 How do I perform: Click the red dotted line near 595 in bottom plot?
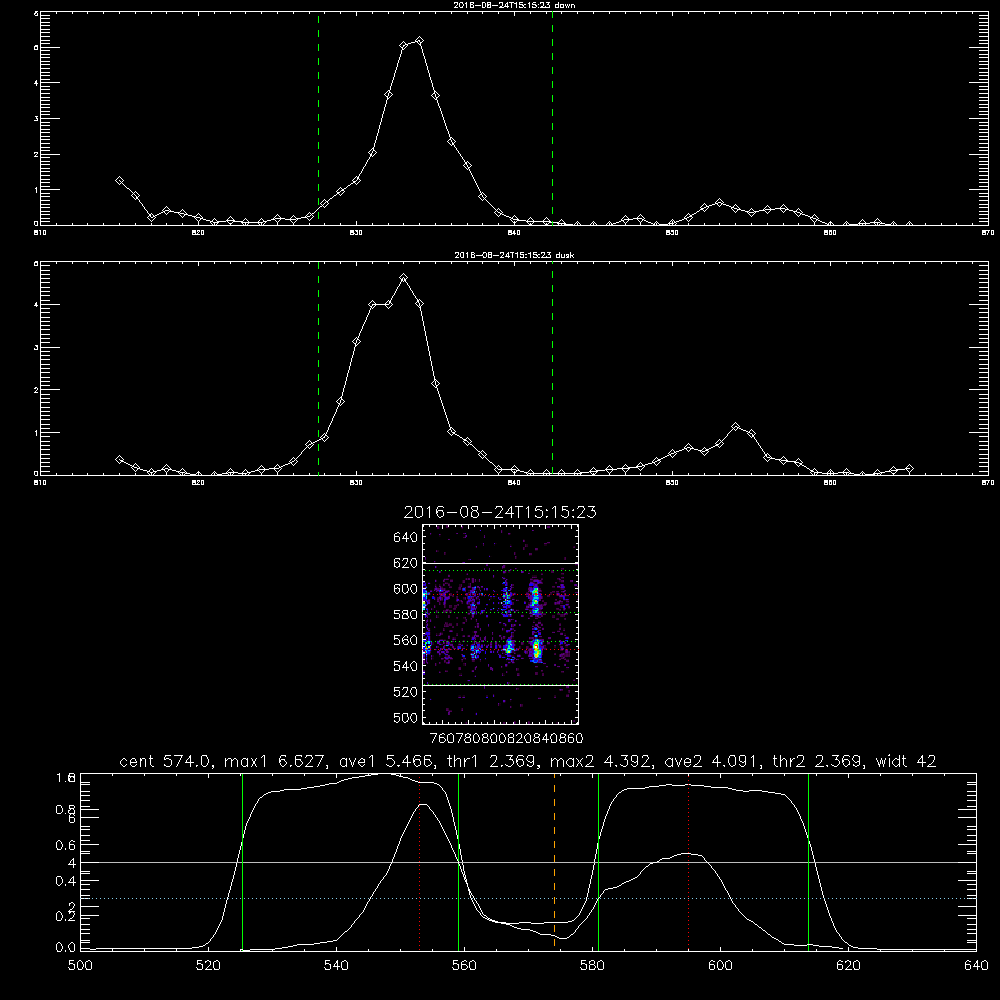tap(688, 864)
